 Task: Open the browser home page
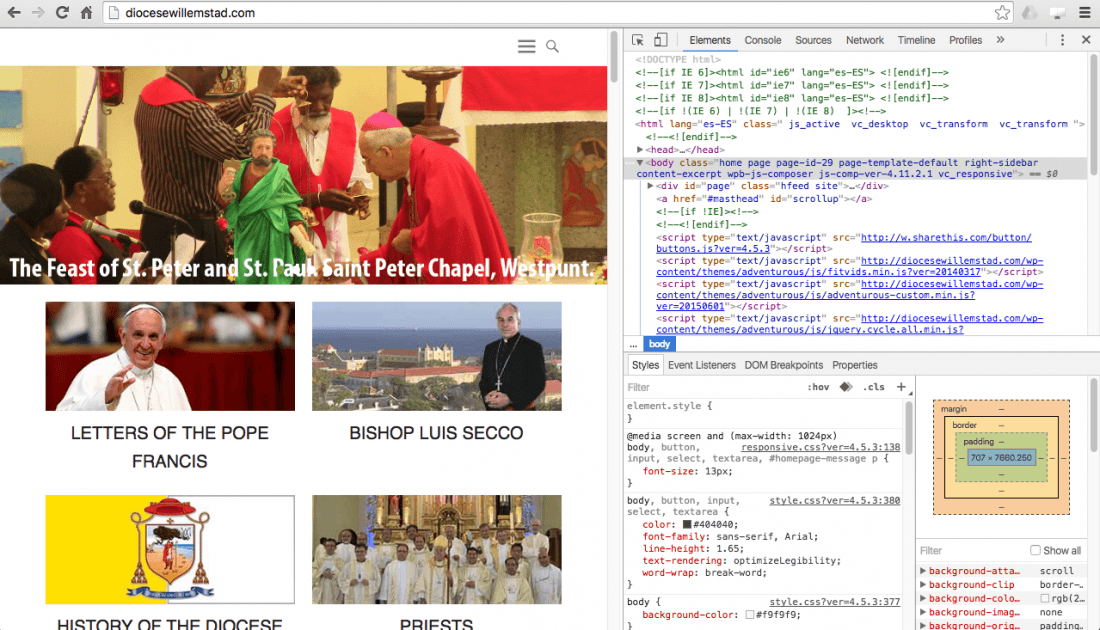coord(86,13)
